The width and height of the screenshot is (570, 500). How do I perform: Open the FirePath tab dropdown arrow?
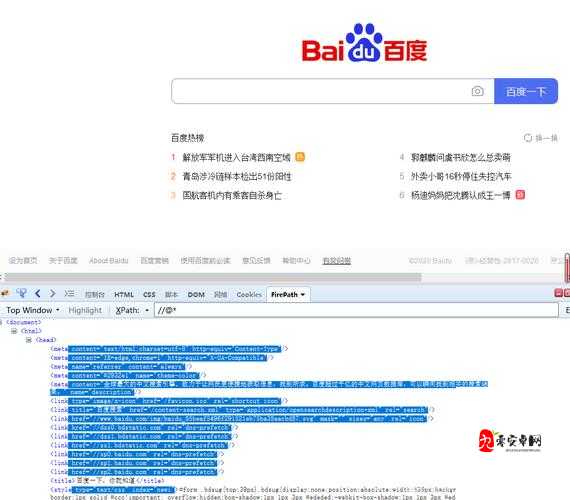(x=302, y=295)
